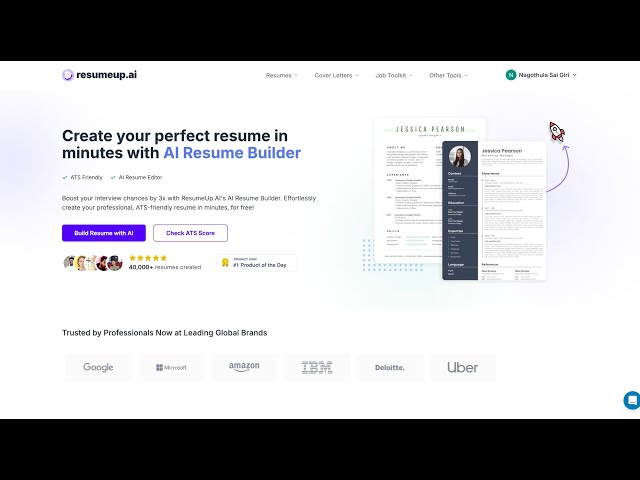640x480 pixels.
Task: Expand the Job Toolkit dropdown chevron
Action: [411, 76]
